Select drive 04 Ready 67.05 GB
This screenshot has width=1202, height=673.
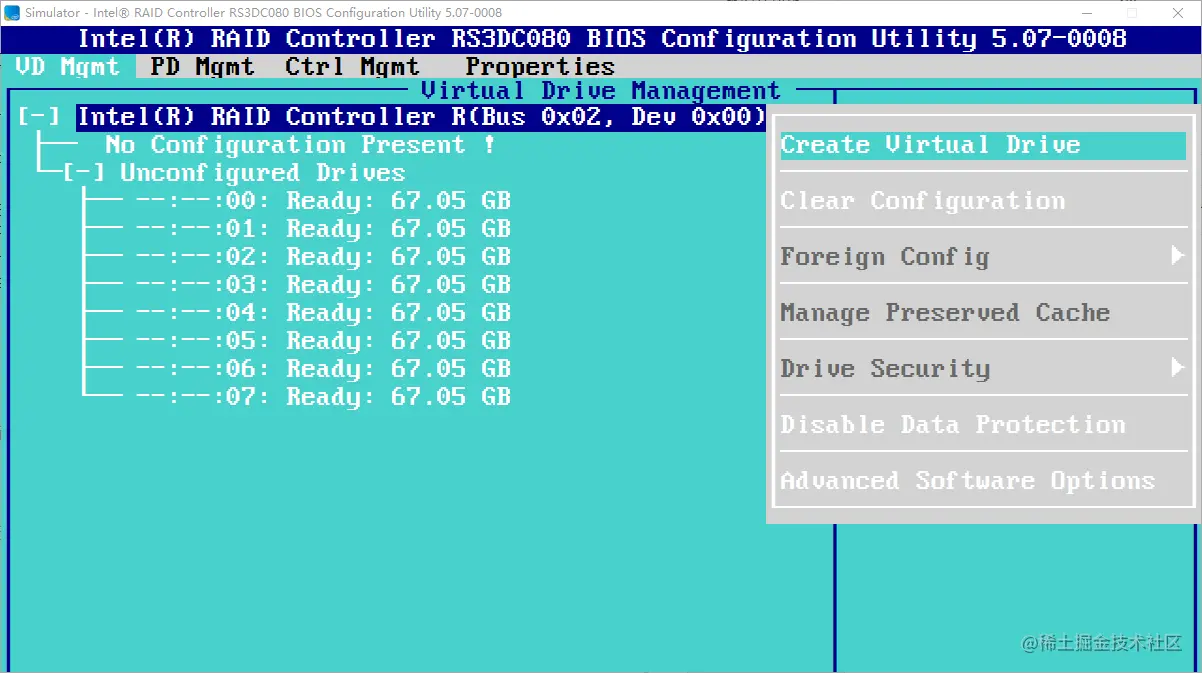[323, 313]
